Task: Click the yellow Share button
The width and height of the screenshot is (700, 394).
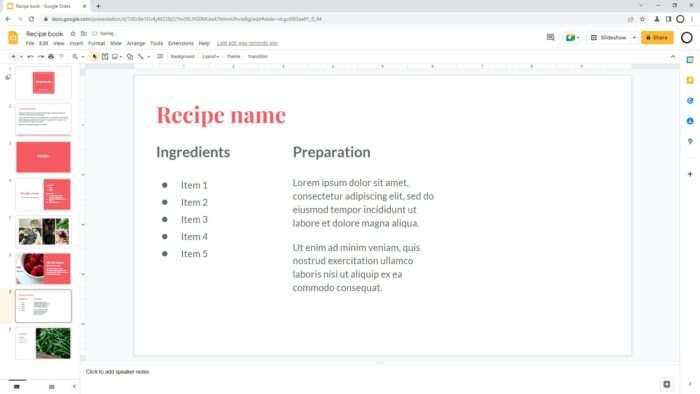Action: (x=657, y=38)
